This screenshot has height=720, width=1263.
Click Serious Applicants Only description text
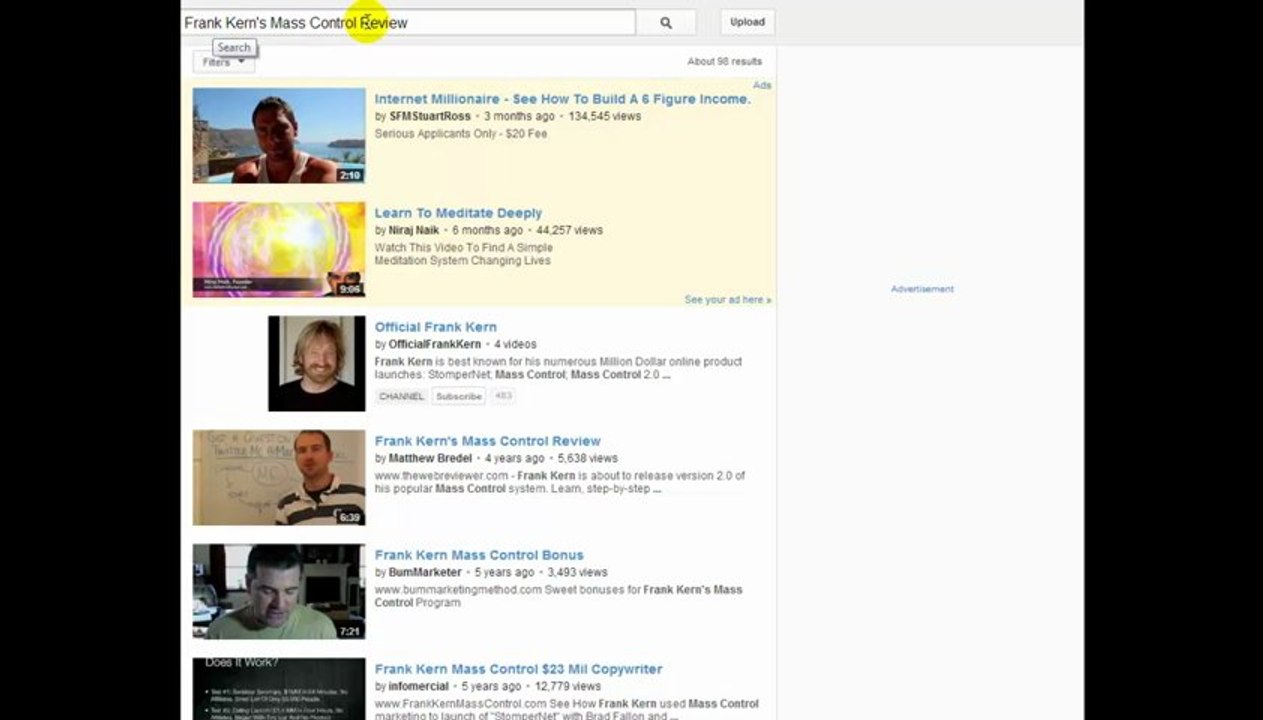[x=461, y=133]
